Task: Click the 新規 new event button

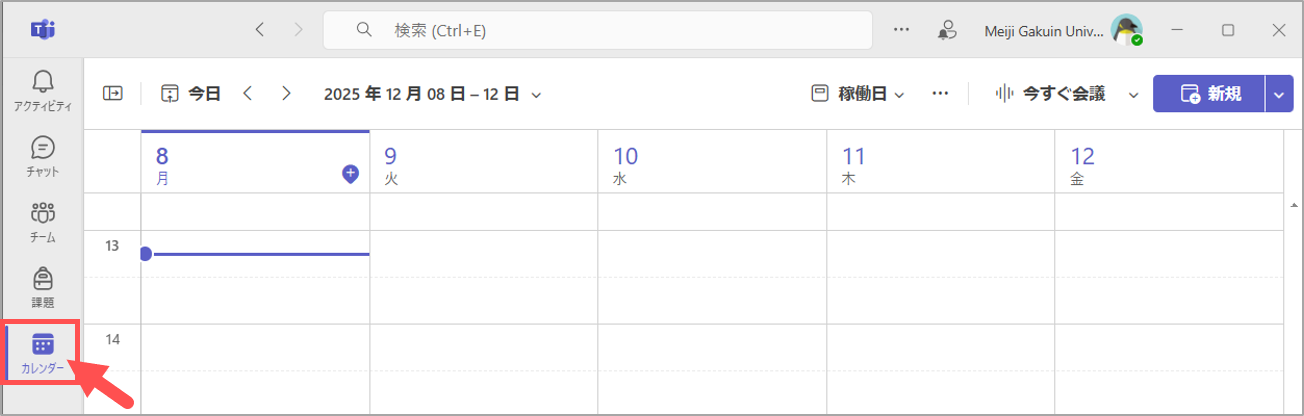Action: tap(1209, 94)
